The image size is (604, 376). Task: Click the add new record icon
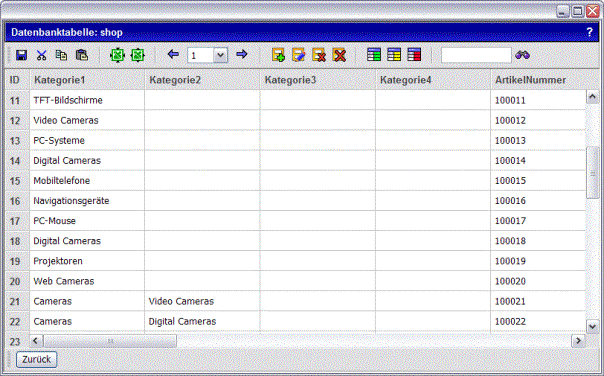[278, 55]
